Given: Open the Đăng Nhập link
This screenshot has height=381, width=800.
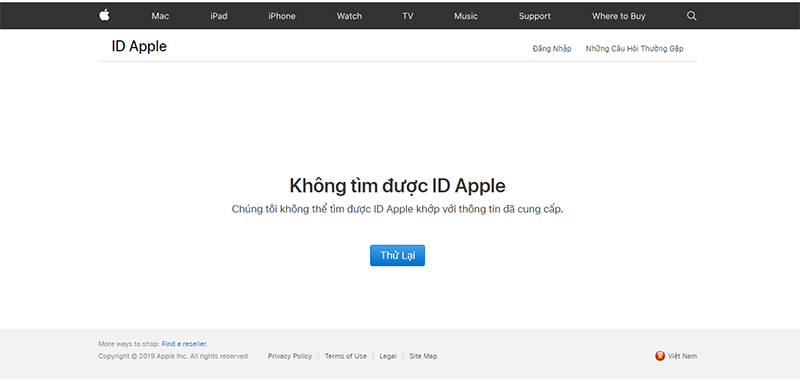Looking at the screenshot, I should pyautogui.click(x=552, y=49).
